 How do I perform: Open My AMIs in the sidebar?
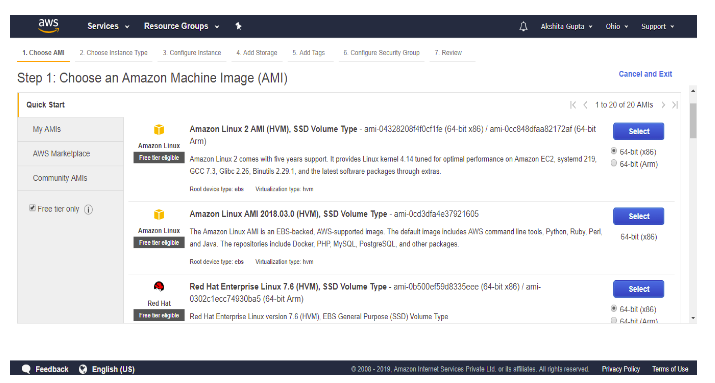click(x=71, y=129)
